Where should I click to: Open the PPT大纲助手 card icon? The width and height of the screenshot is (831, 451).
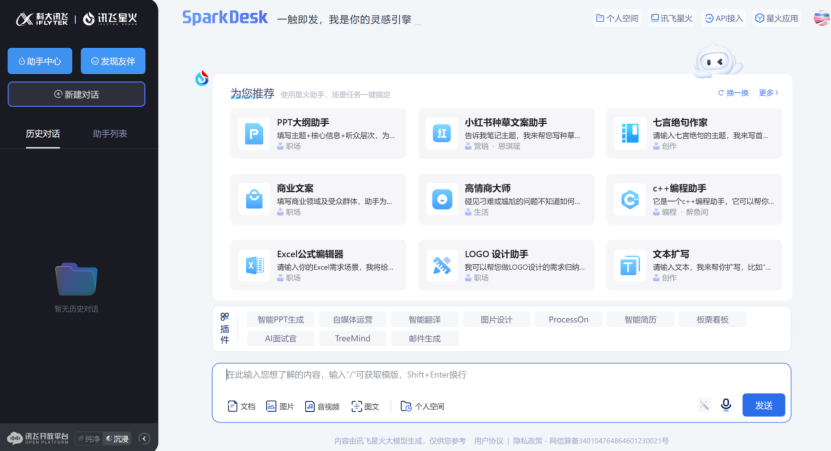coord(254,134)
